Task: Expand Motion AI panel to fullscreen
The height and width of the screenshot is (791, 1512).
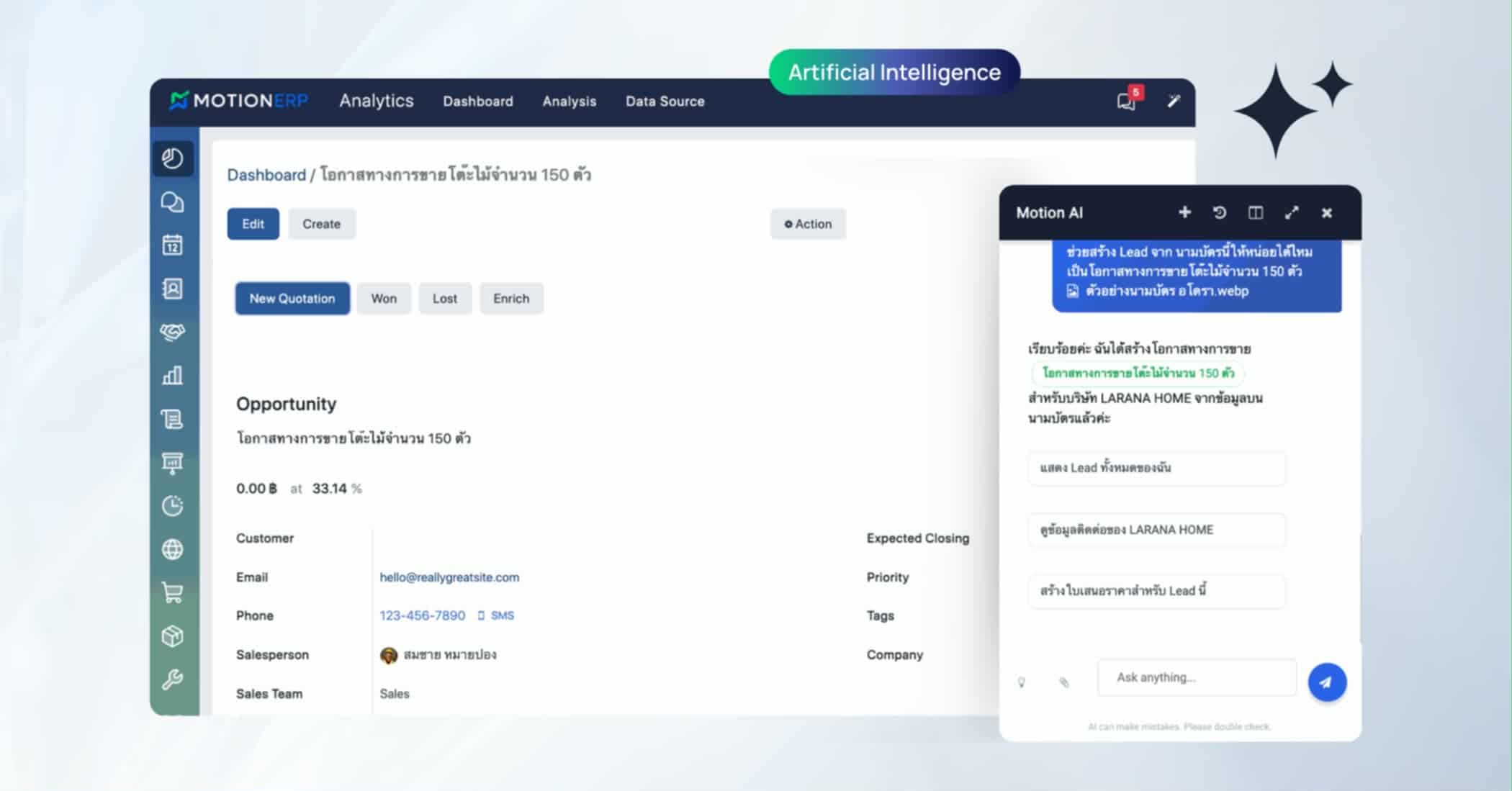Action: tap(1292, 212)
